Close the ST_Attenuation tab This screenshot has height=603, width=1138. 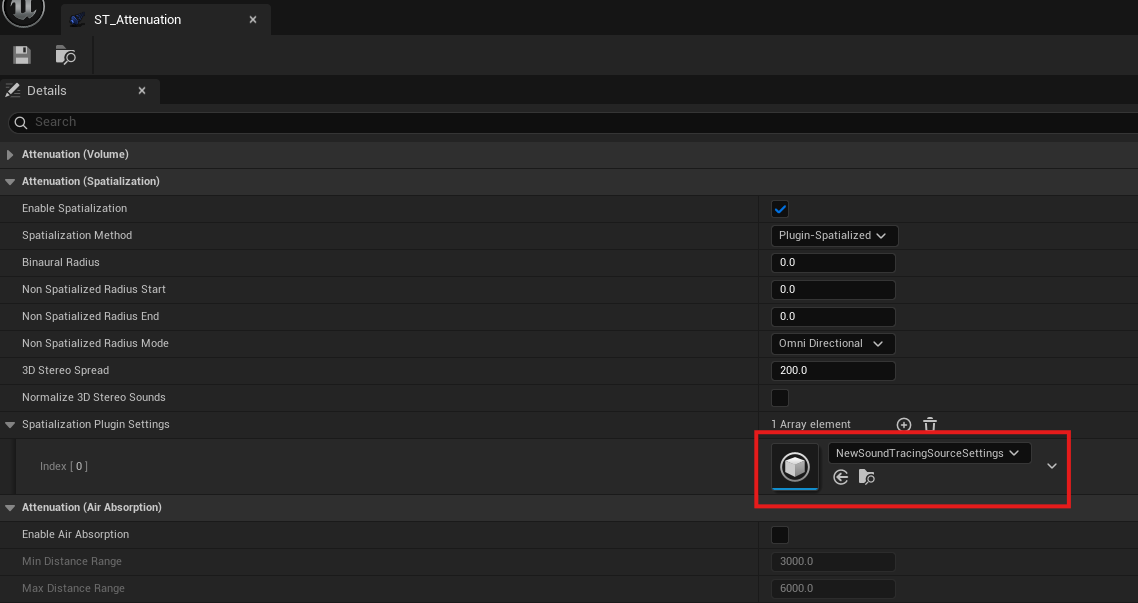point(253,20)
